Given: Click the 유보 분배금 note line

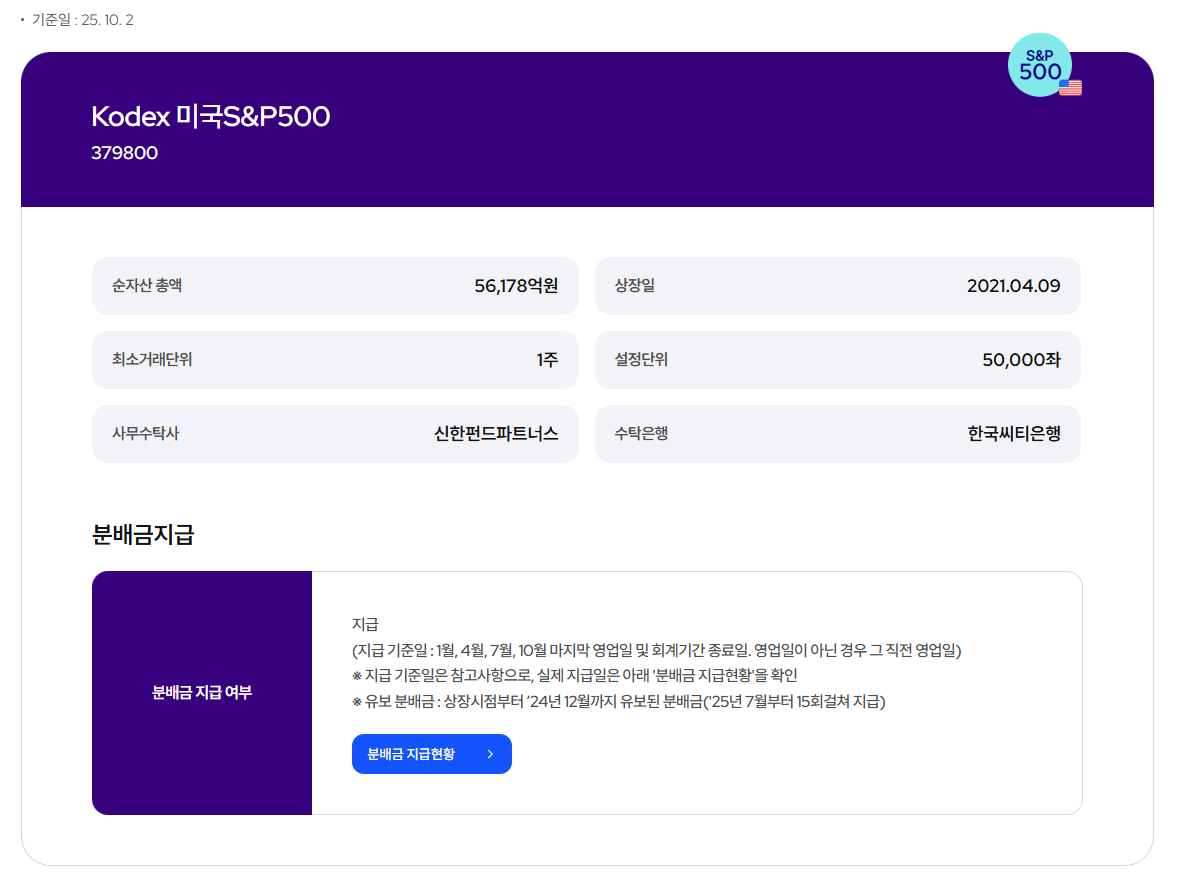Looking at the screenshot, I should tap(618, 701).
